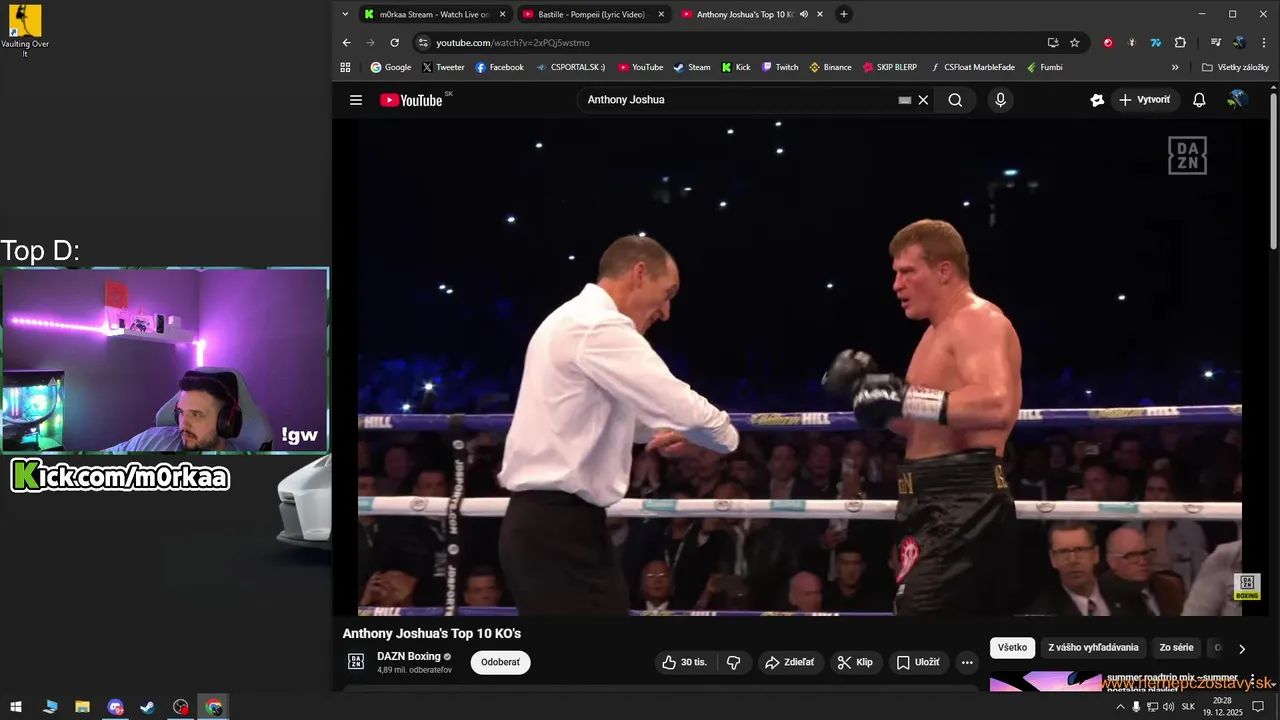Open the Facebook bookmark

[x=499, y=67]
